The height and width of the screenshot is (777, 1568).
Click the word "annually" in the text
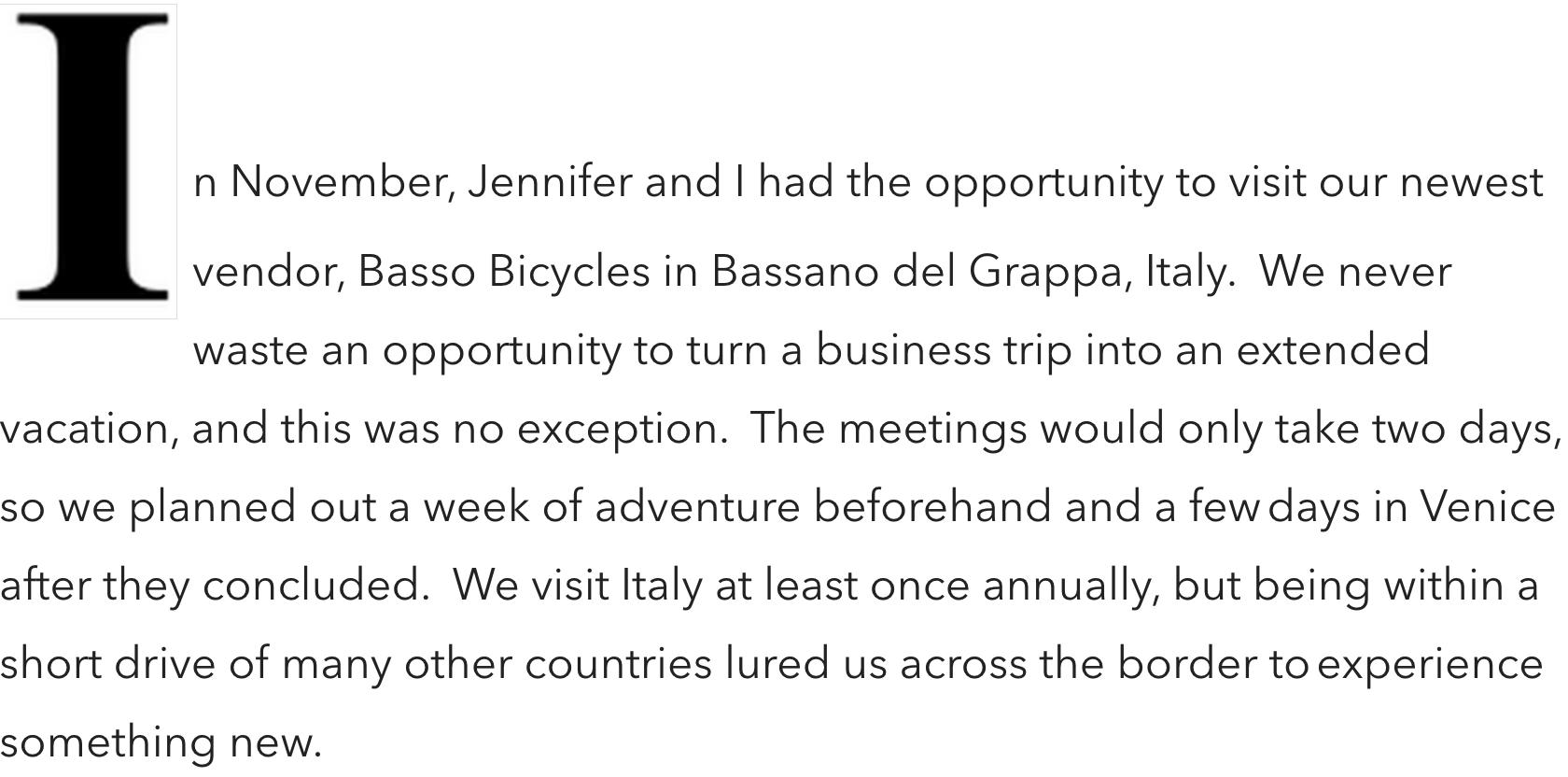1071,586
